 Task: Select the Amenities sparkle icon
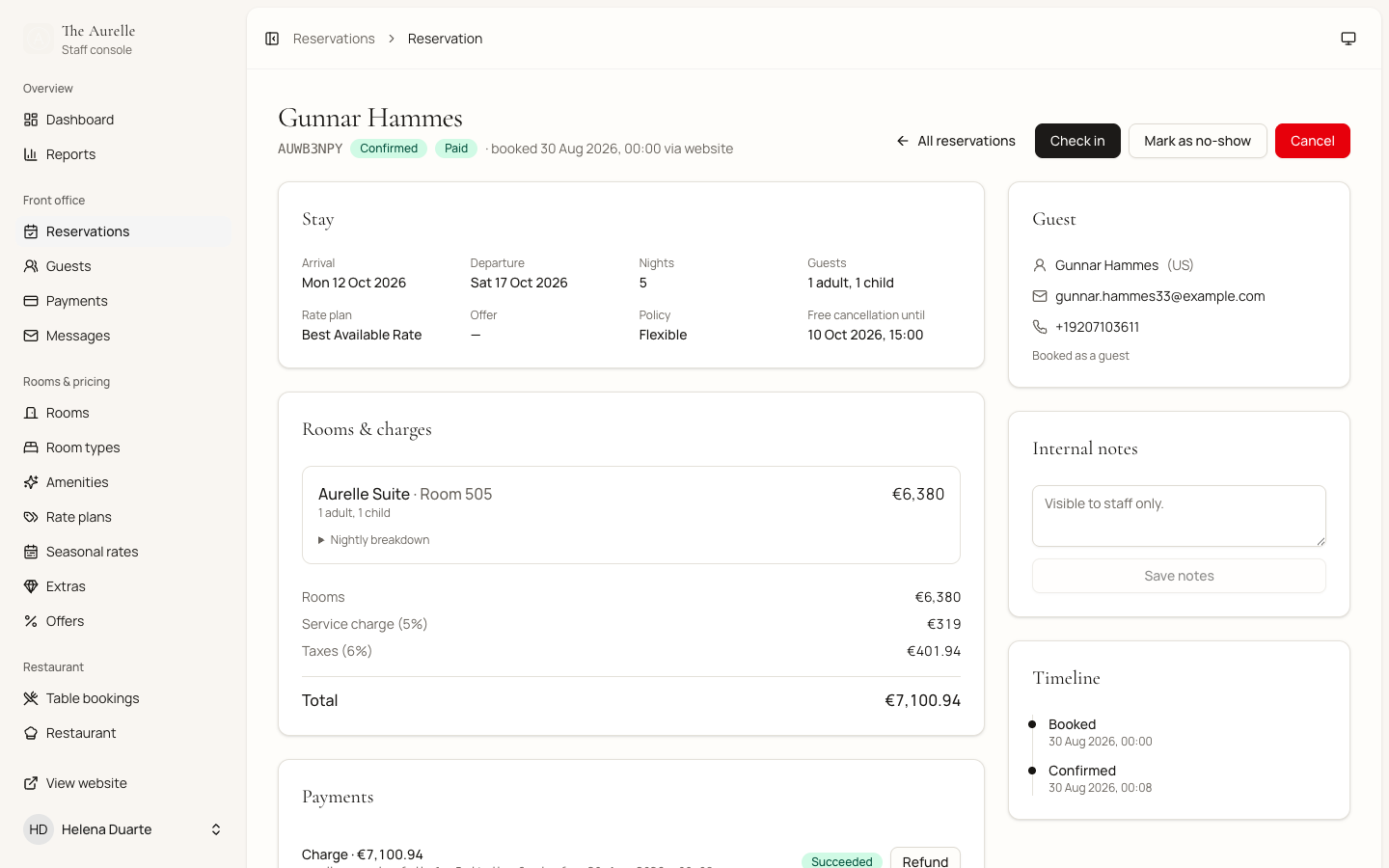coord(31,482)
